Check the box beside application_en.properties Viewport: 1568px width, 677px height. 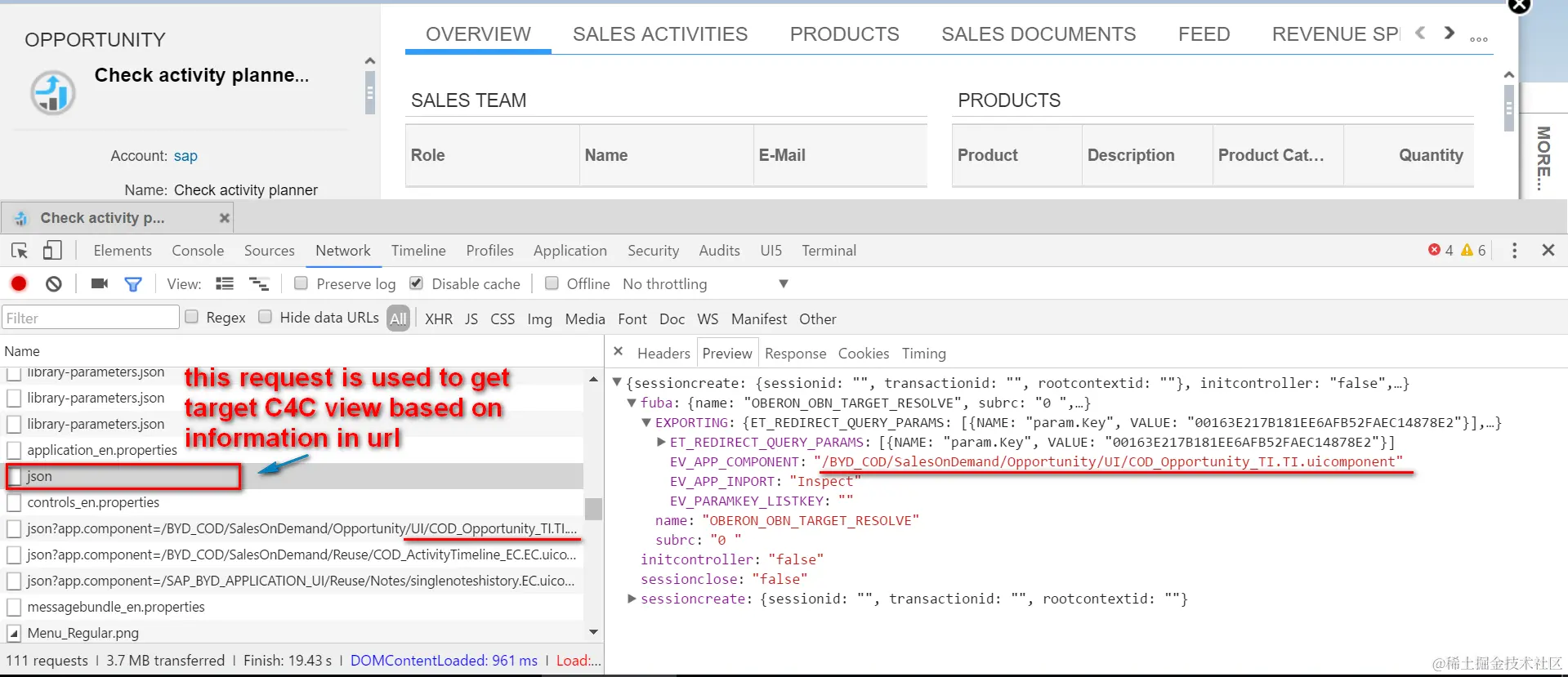[x=14, y=450]
